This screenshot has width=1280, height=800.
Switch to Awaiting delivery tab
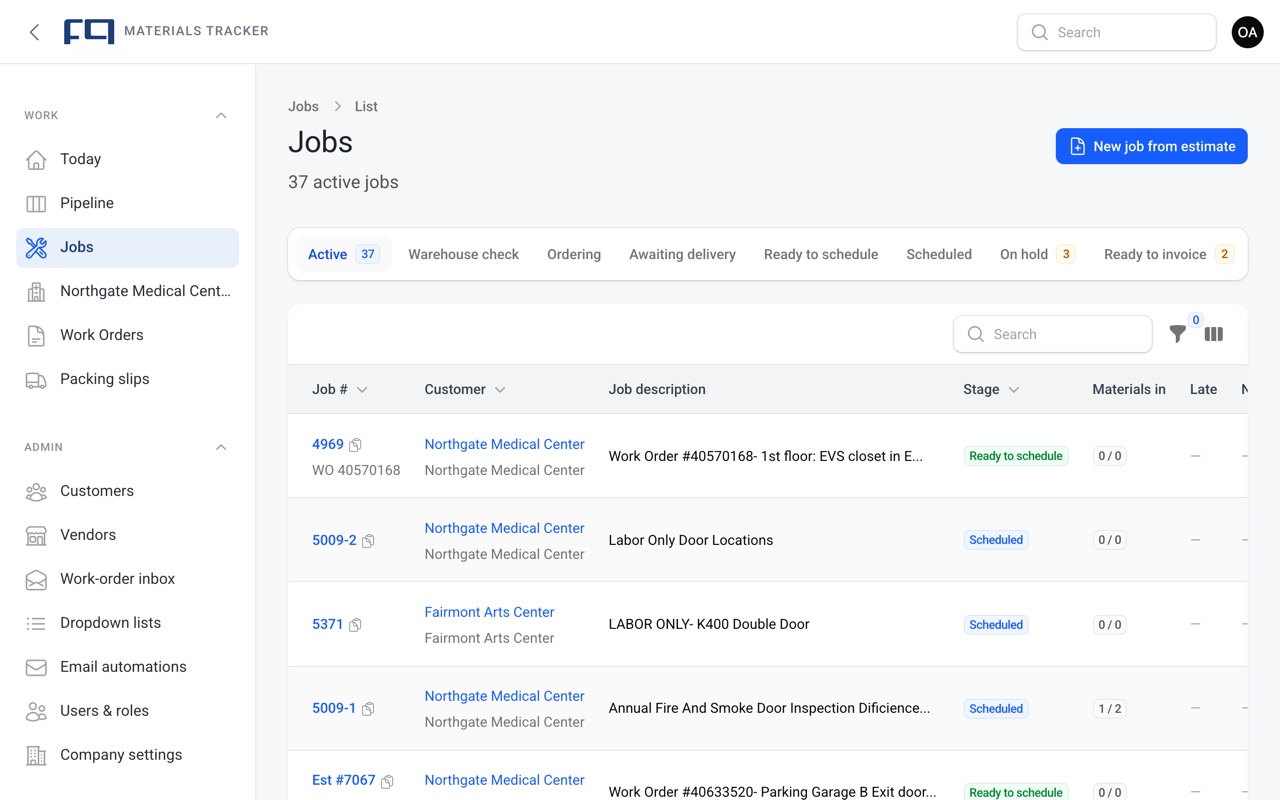coord(682,254)
